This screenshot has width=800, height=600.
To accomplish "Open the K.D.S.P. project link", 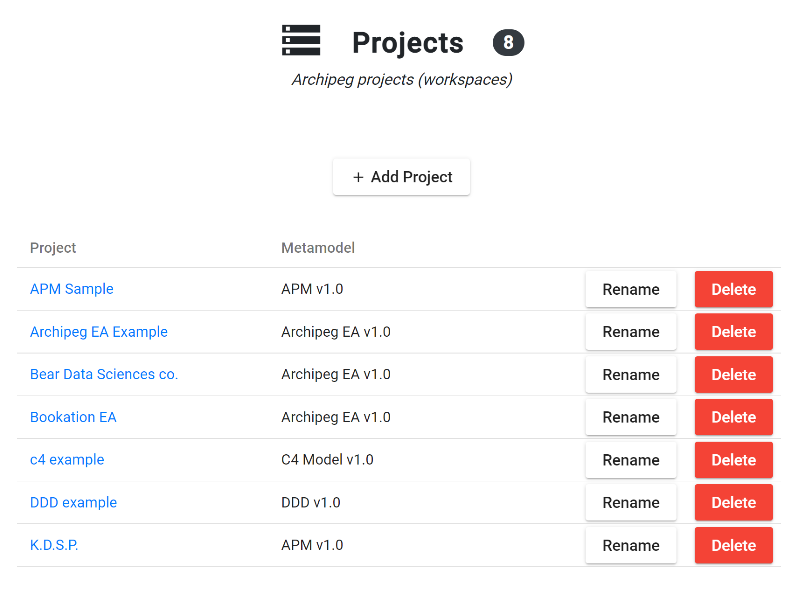I will point(54,545).
